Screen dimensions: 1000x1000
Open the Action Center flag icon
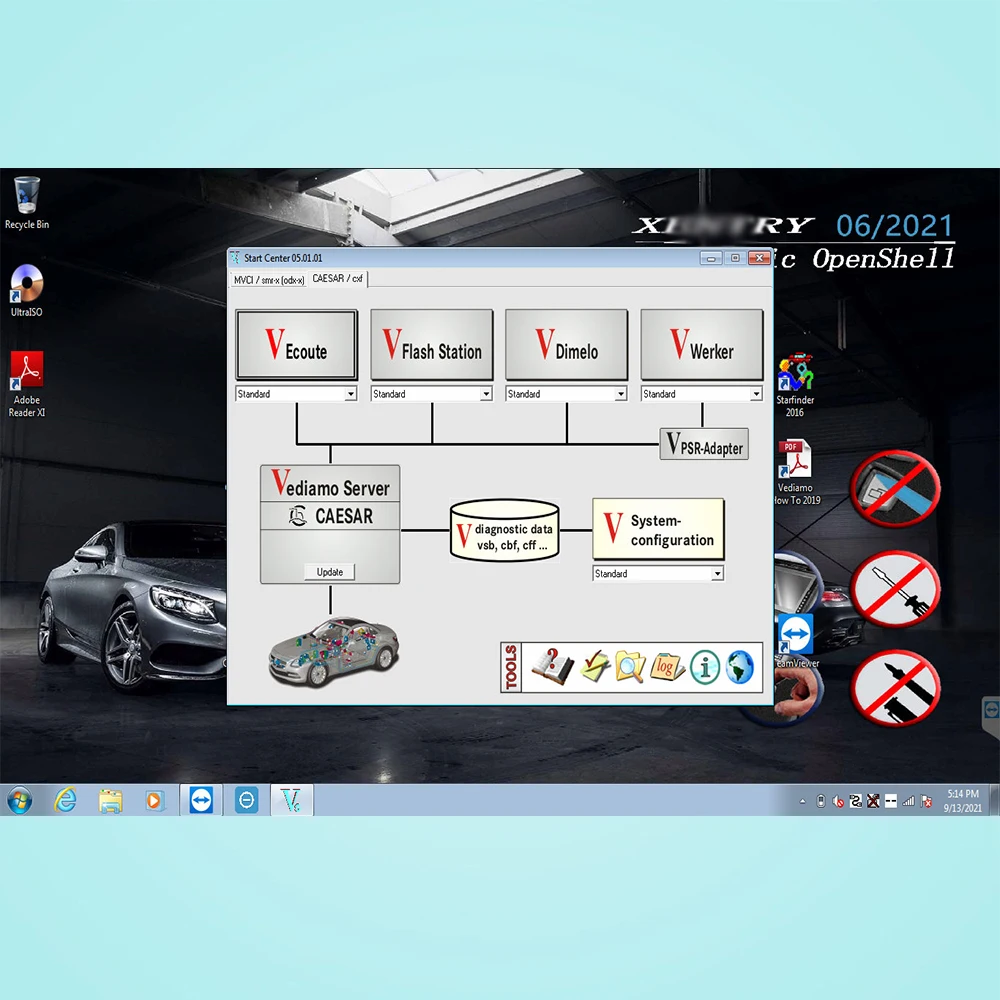[x=927, y=802]
